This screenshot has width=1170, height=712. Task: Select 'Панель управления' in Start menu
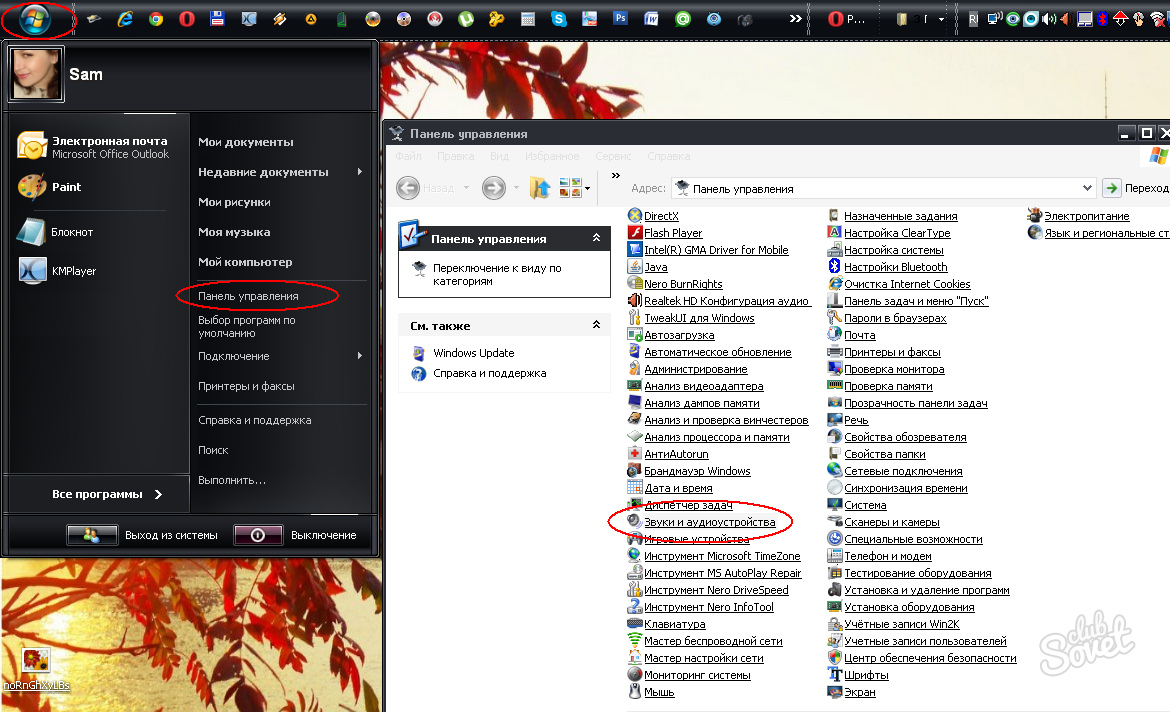click(x=248, y=296)
